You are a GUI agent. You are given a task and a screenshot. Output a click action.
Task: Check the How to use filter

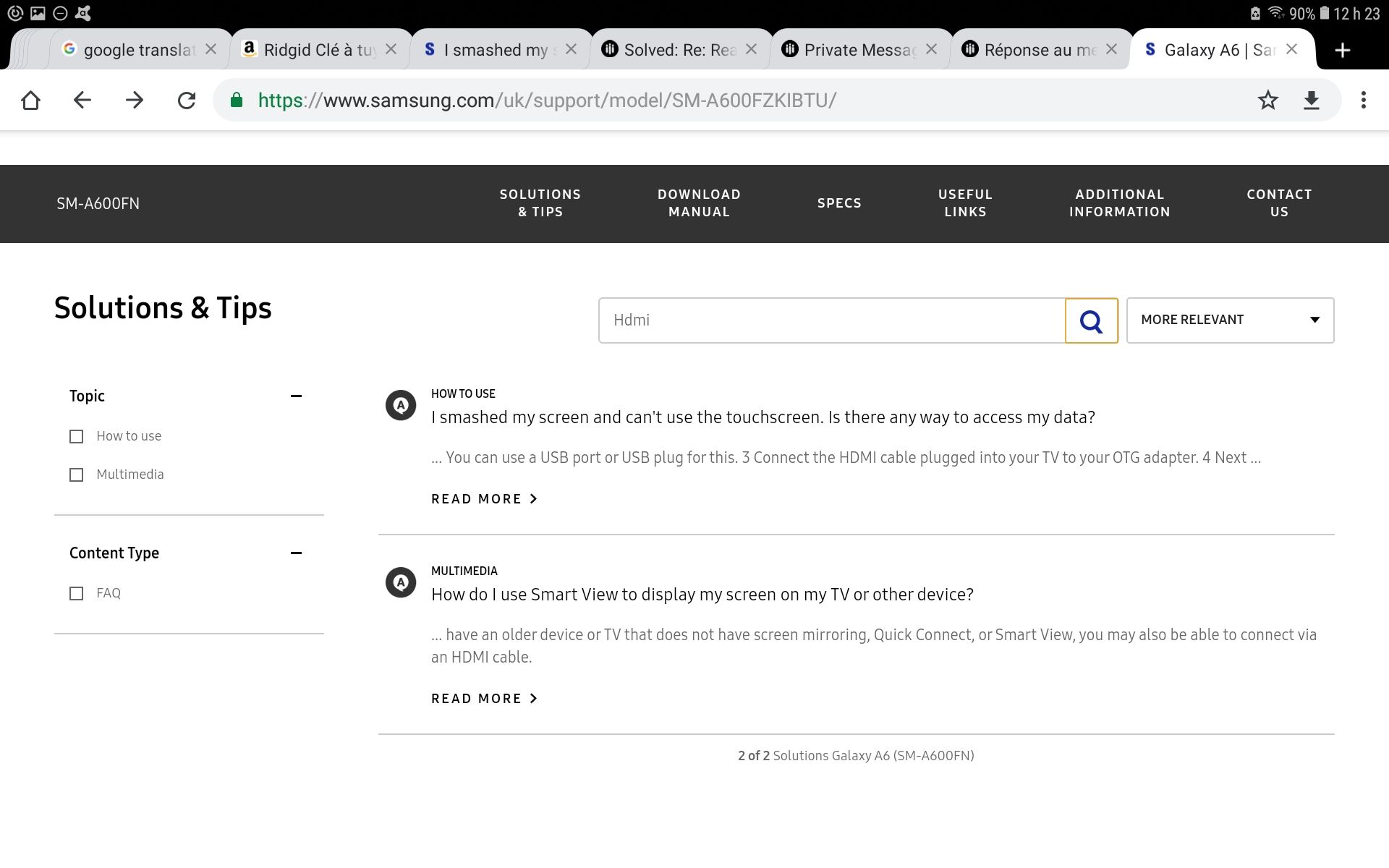pos(76,436)
